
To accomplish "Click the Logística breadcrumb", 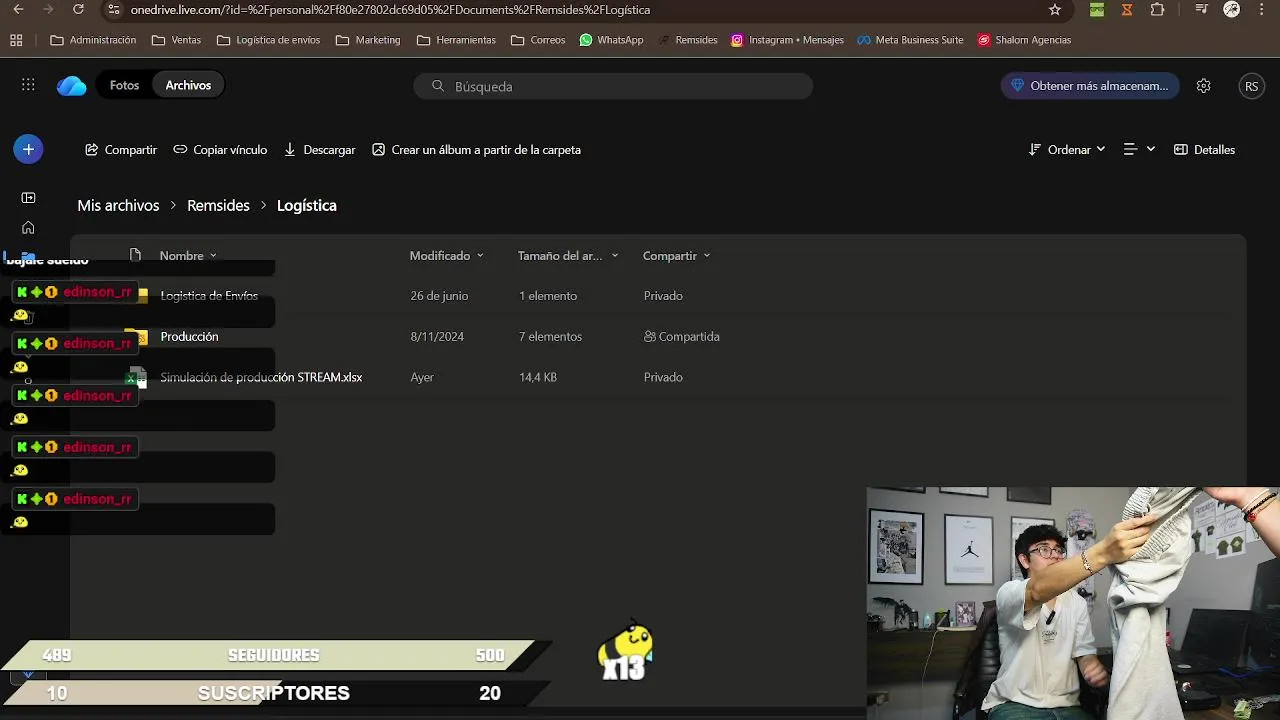I will (306, 205).
